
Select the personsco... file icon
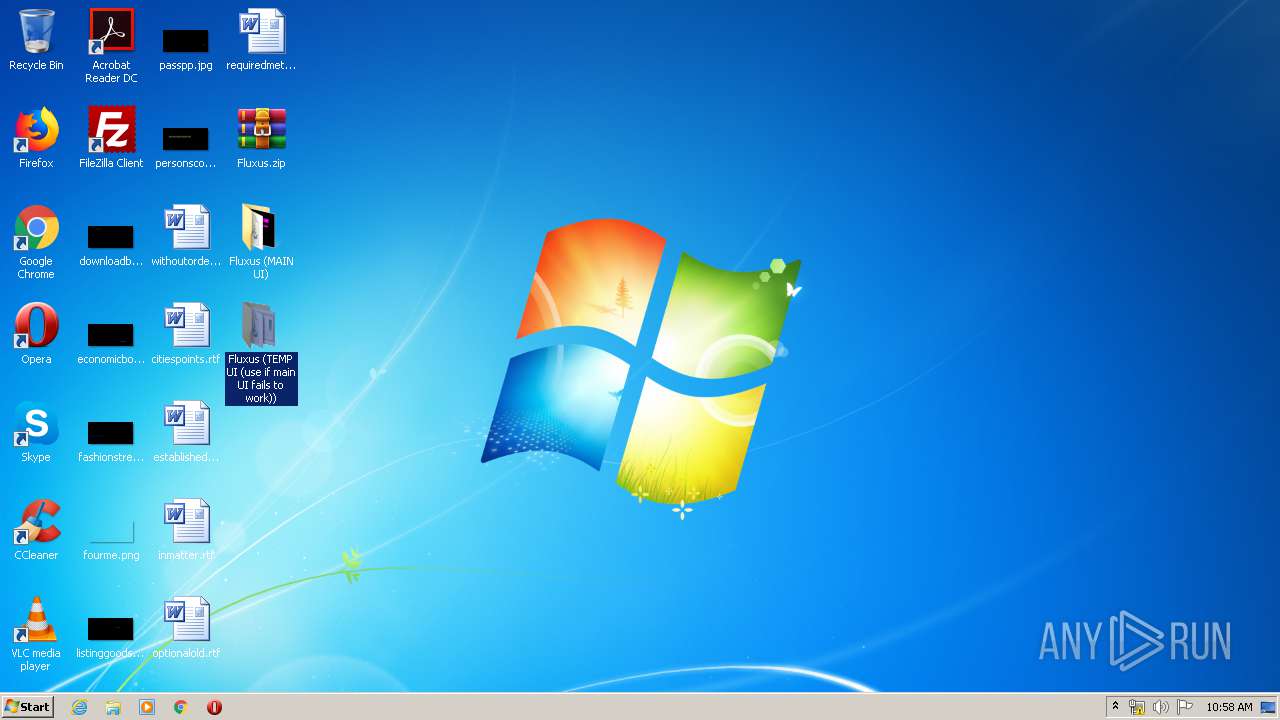[186, 146]
